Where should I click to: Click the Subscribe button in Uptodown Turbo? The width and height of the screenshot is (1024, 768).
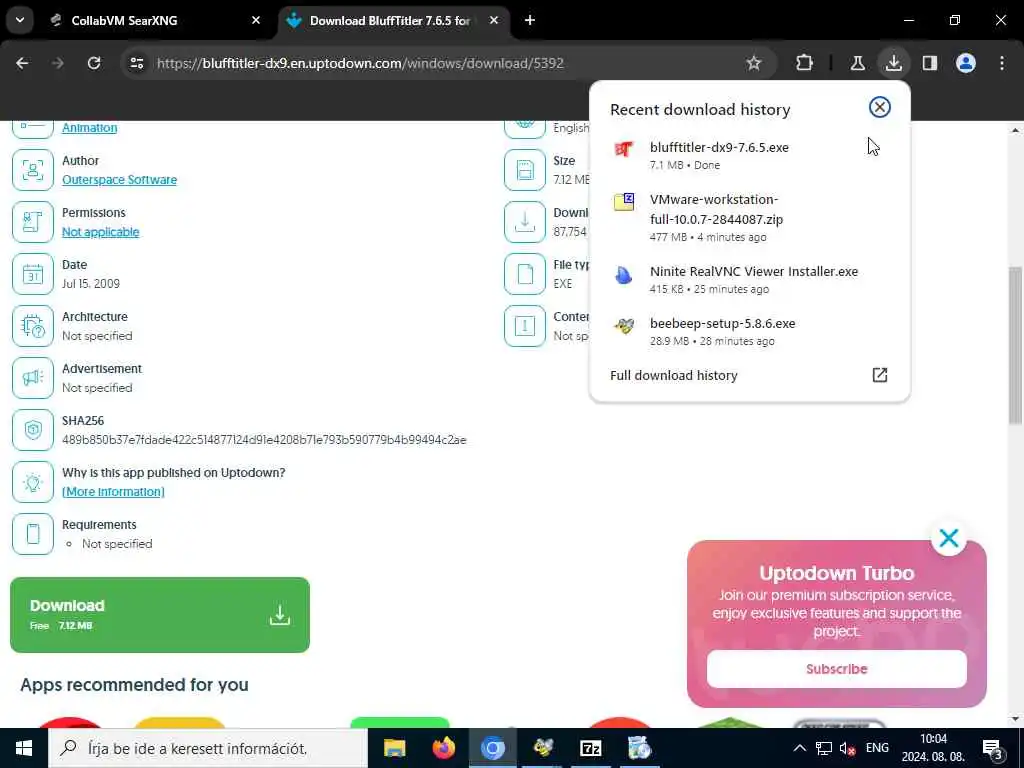click(837, 669)
